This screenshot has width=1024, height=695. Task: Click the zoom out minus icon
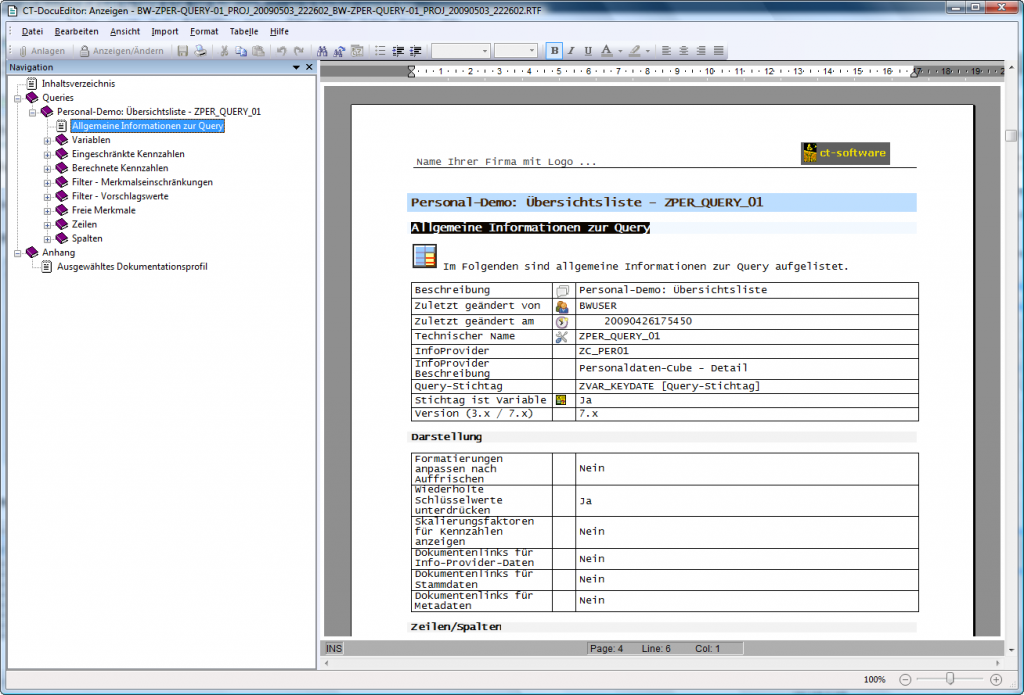(905, 679)
